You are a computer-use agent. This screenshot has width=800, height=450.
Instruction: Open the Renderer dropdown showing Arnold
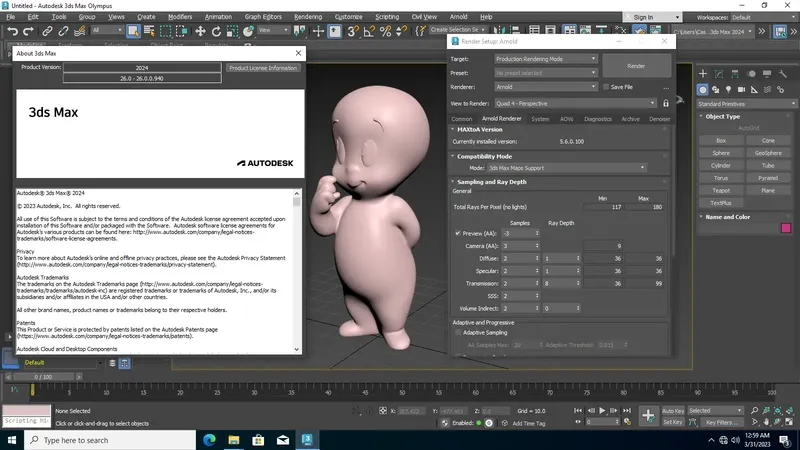[545, 87]
